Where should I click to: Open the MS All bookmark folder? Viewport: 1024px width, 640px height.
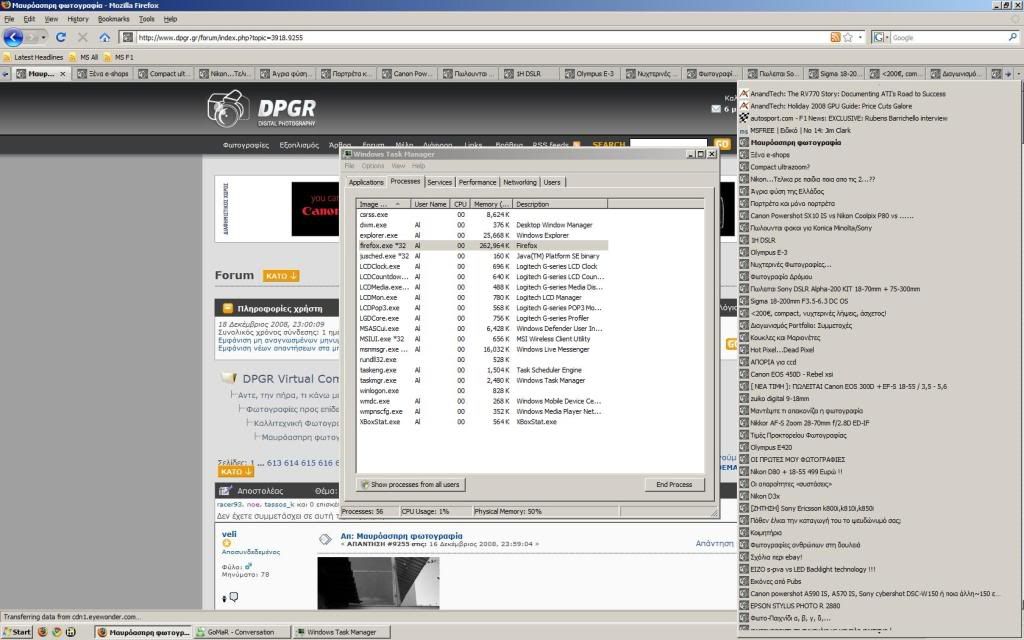click(x=83, y=57)
